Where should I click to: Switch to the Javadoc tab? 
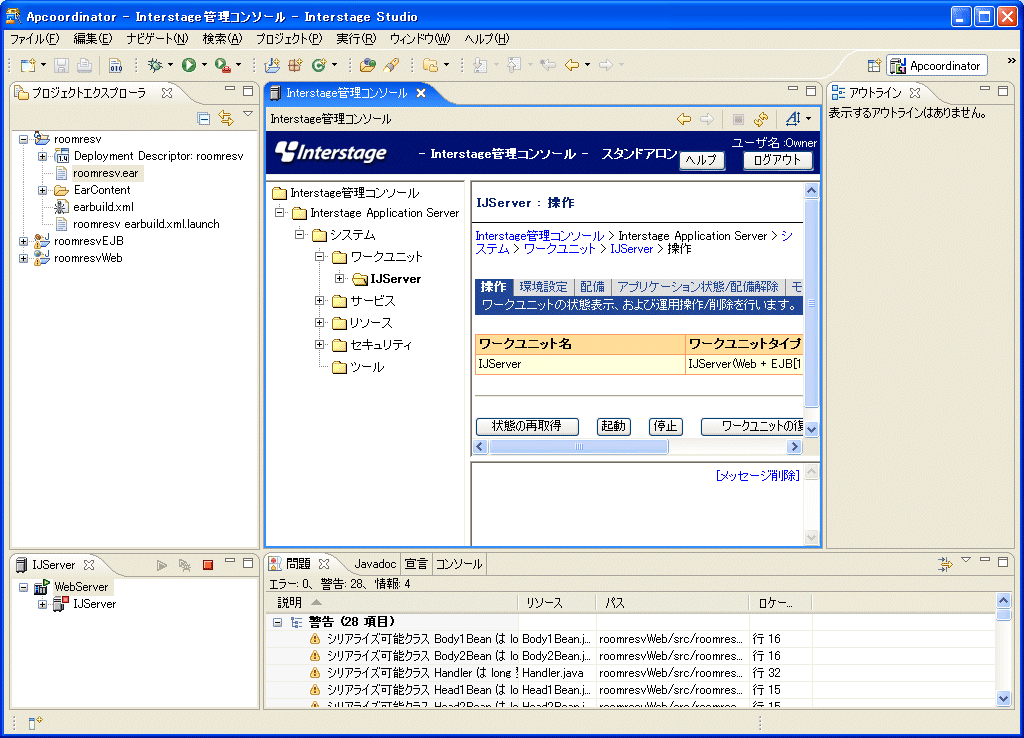375,564
